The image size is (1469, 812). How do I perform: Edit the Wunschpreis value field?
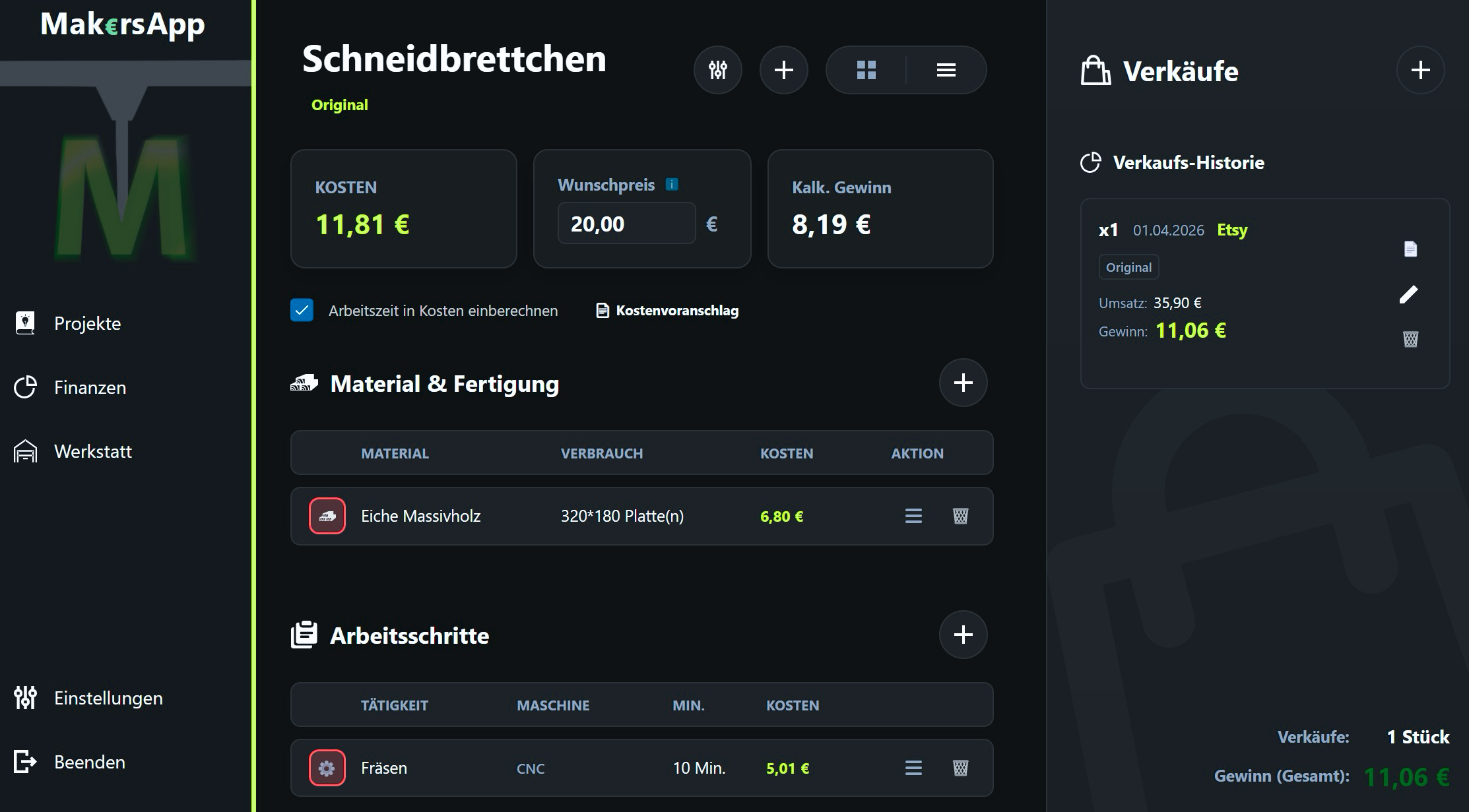[626, 224]
